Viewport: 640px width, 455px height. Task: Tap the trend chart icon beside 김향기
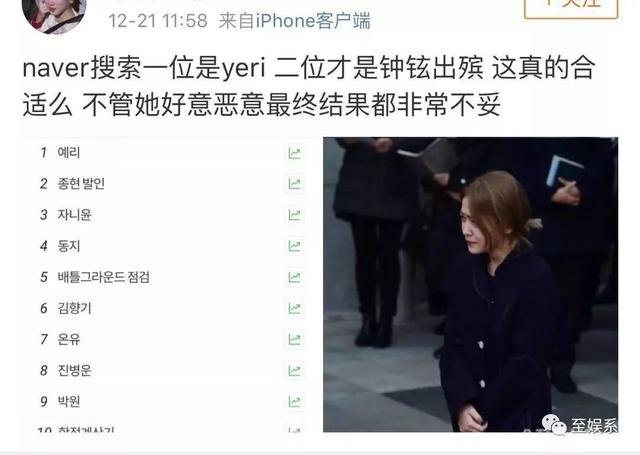[294, 309]
